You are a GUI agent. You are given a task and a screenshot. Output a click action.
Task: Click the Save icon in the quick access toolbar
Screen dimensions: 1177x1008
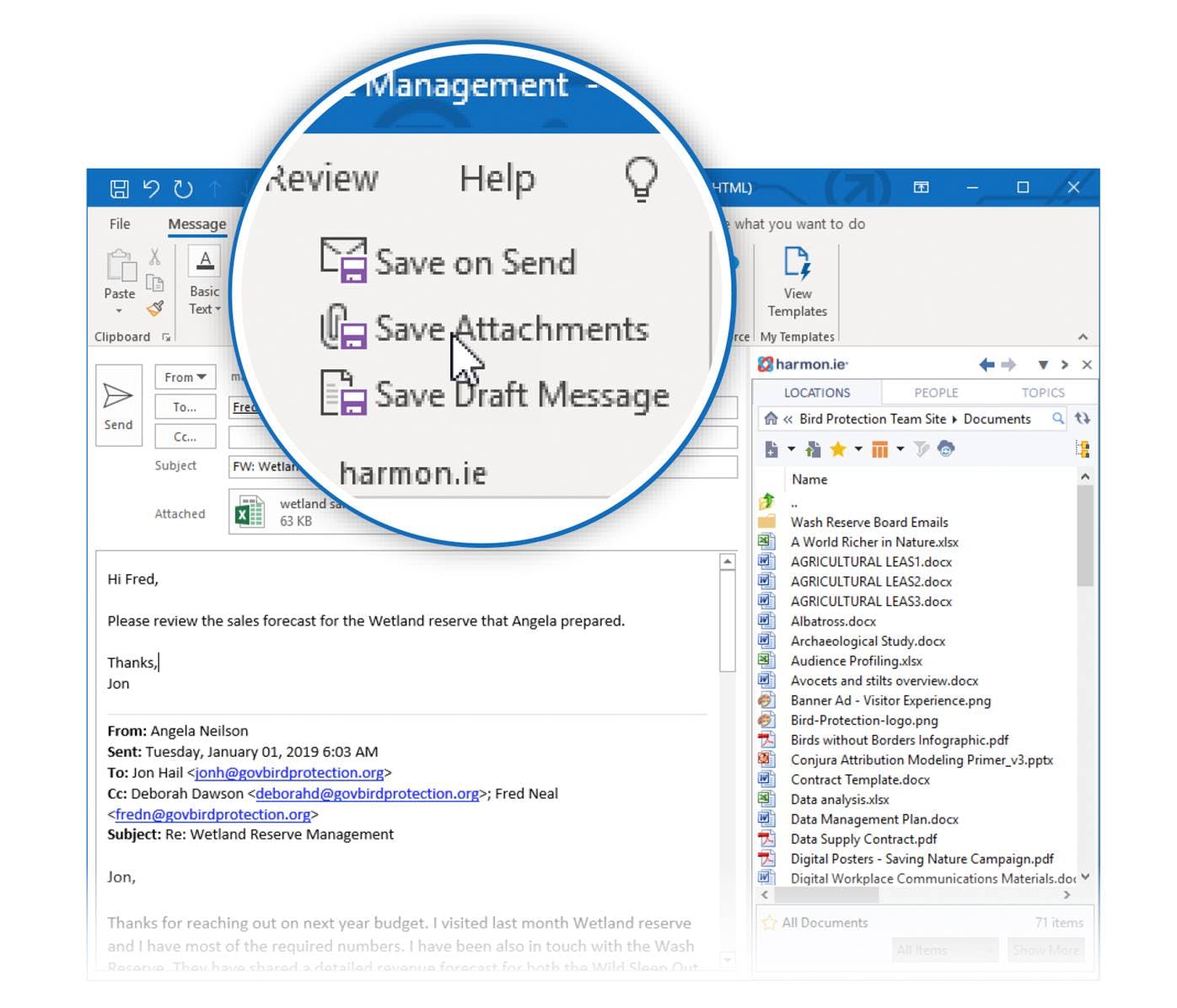click(x=119, y=189)
